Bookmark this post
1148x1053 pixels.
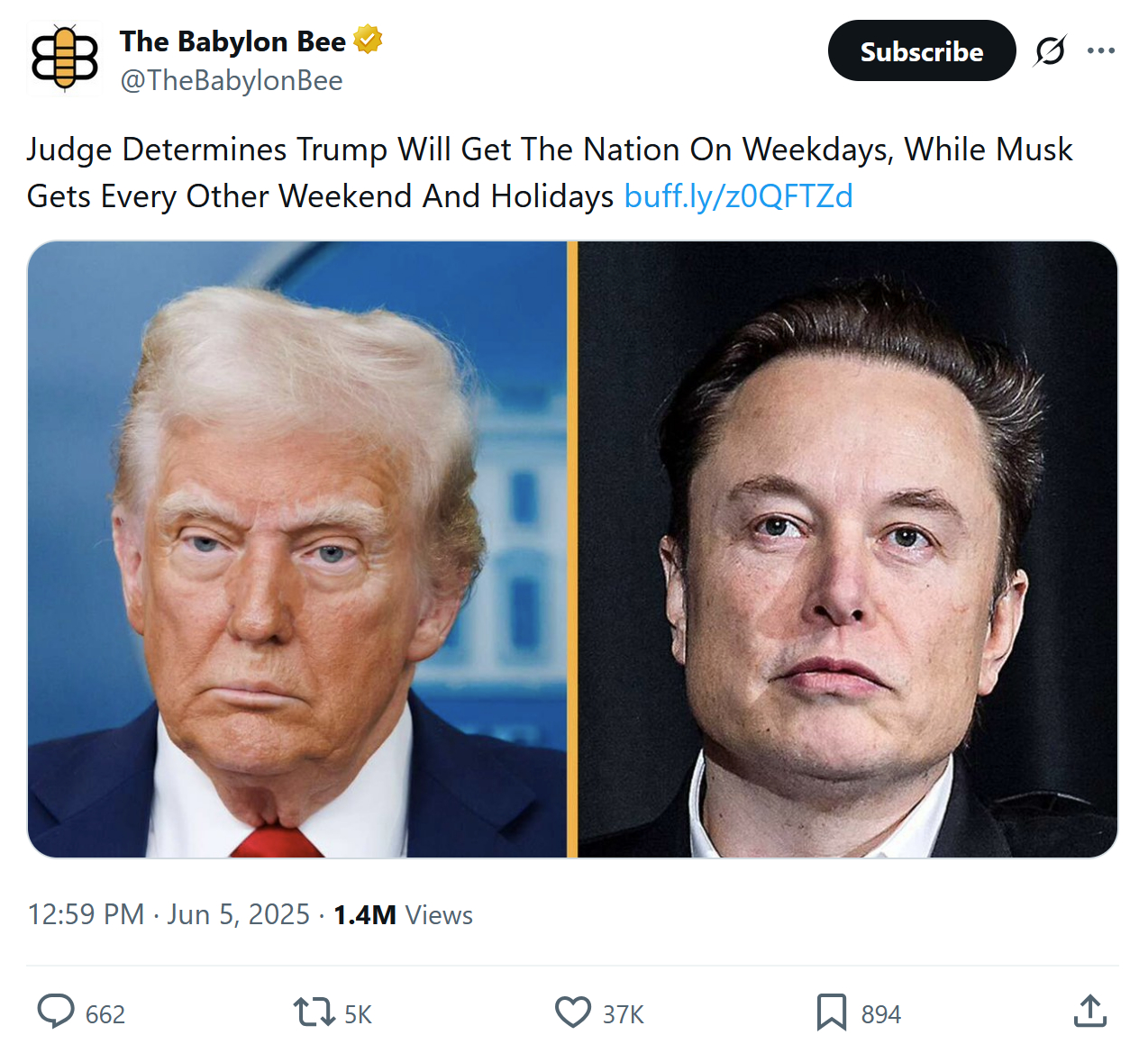pos(831,1012)
